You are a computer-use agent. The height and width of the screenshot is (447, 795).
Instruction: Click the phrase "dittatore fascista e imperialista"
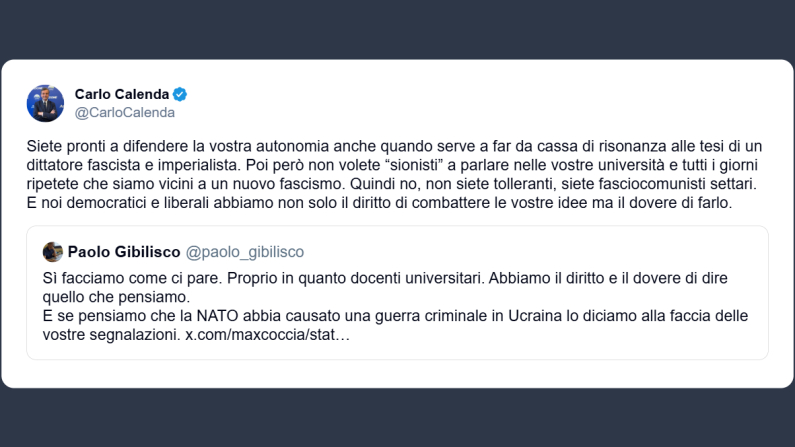pyautogui.click(x=139, y=165)
